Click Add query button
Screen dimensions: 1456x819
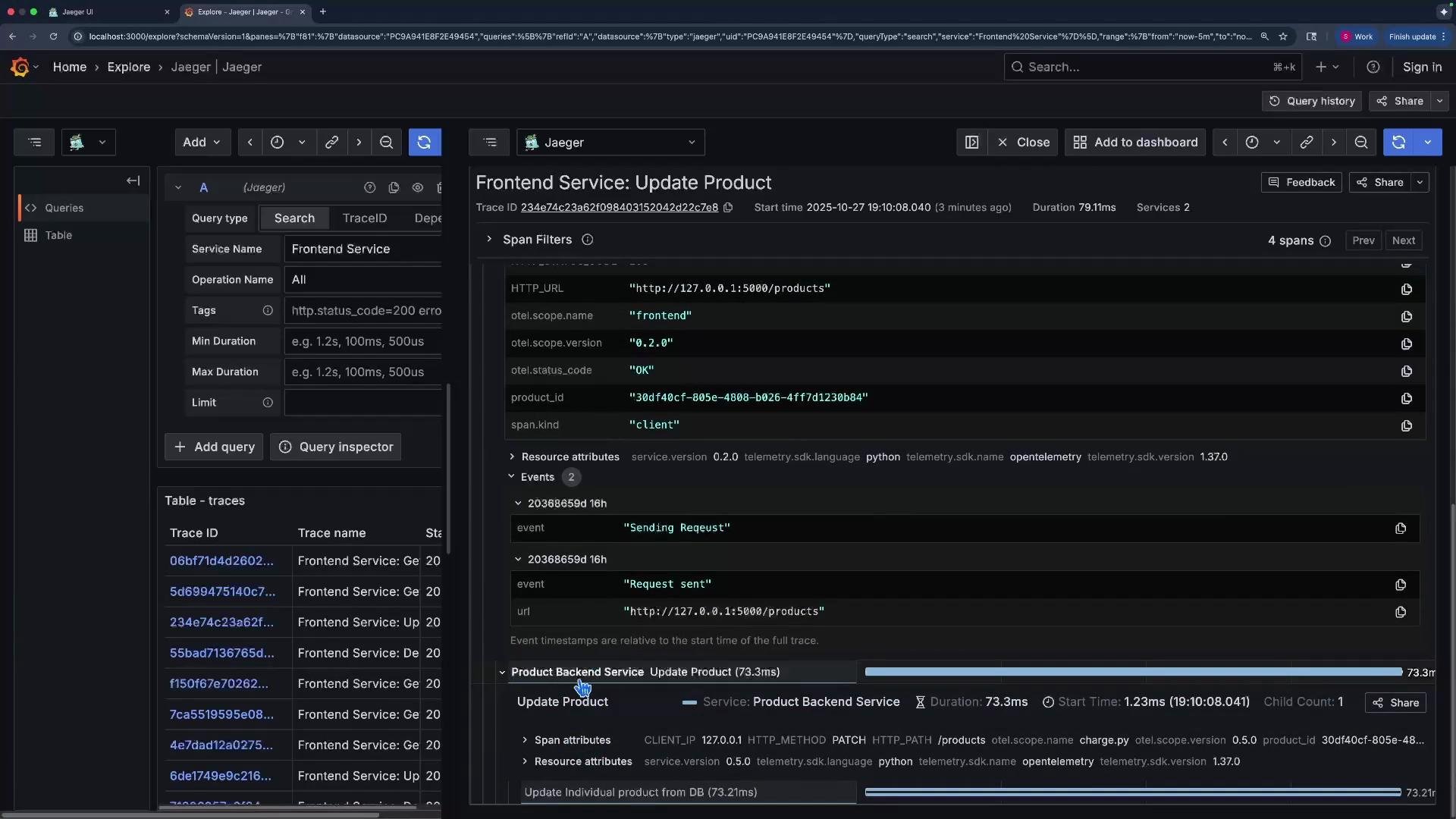point(214,447)
